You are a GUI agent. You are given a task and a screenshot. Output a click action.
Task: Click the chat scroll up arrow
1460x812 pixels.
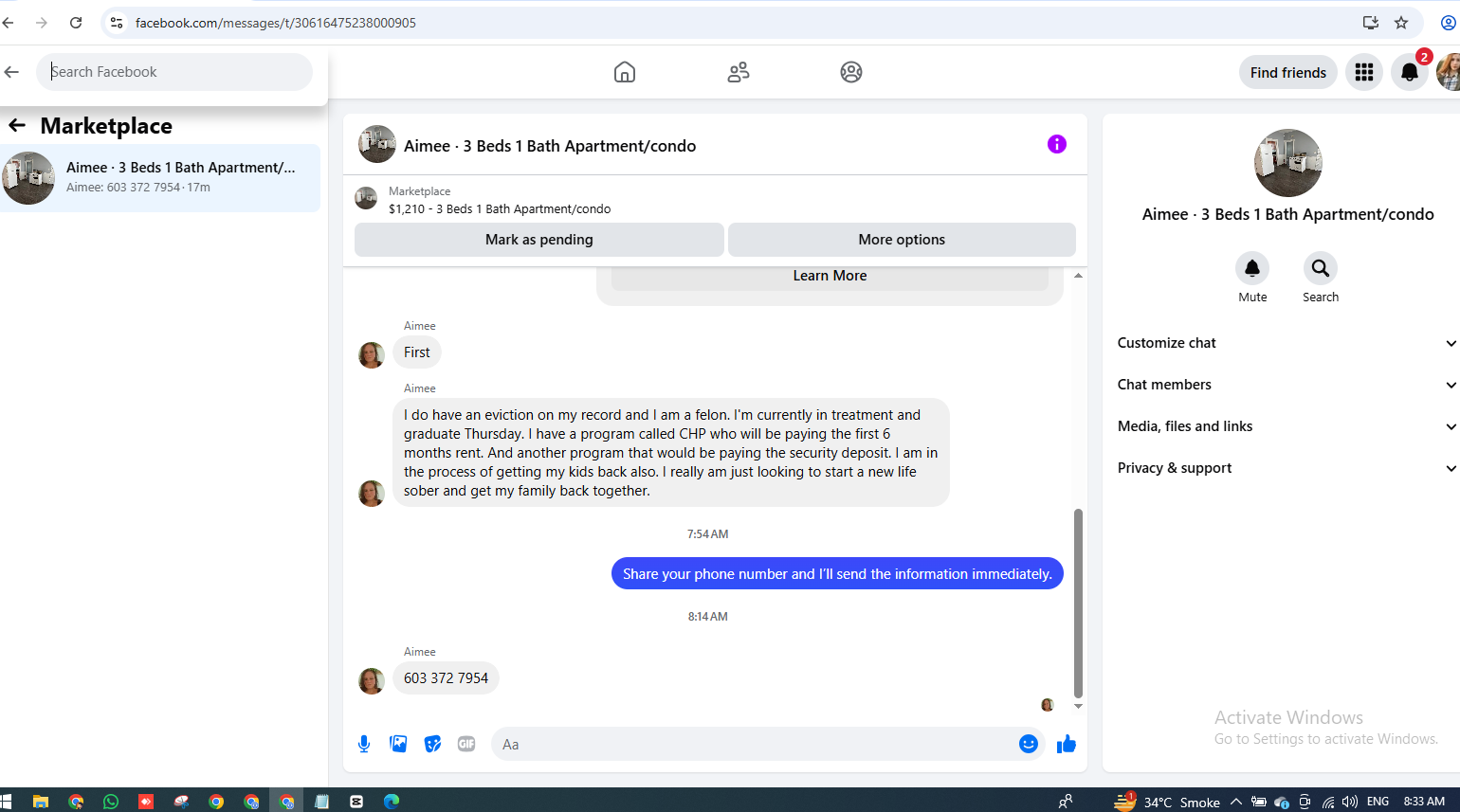click(x=1078, y=276)
